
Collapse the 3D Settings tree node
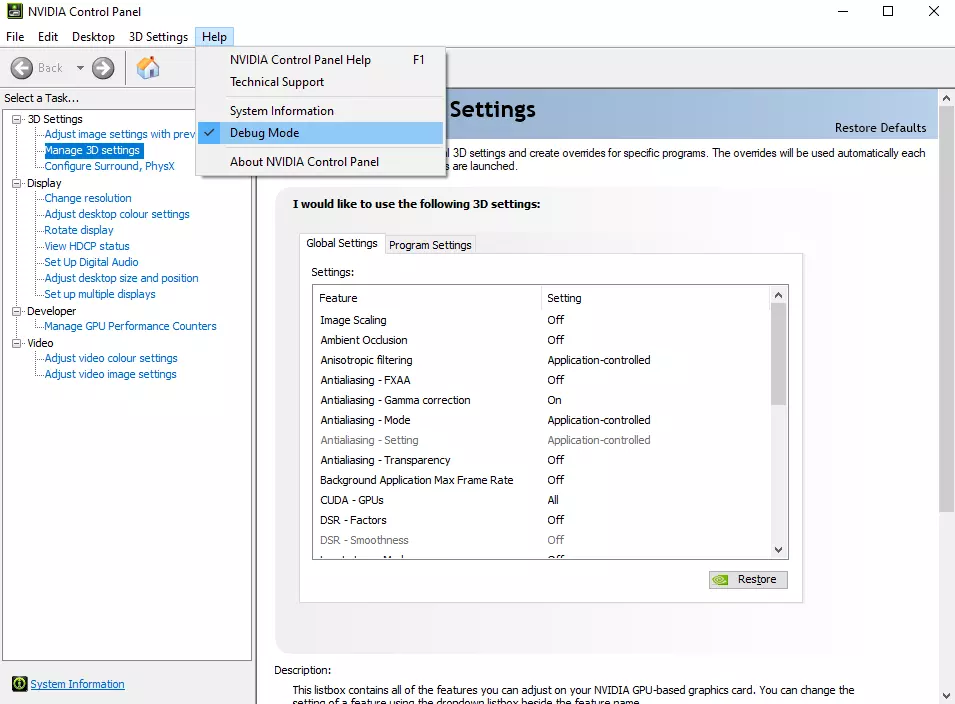[17, 119]
